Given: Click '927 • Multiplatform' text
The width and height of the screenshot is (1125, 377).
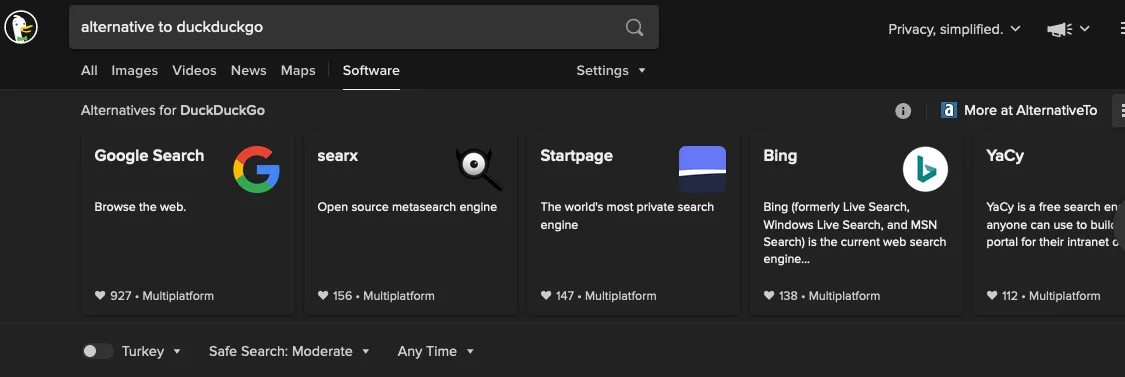Looking at the screenshot, I should 161,295.
